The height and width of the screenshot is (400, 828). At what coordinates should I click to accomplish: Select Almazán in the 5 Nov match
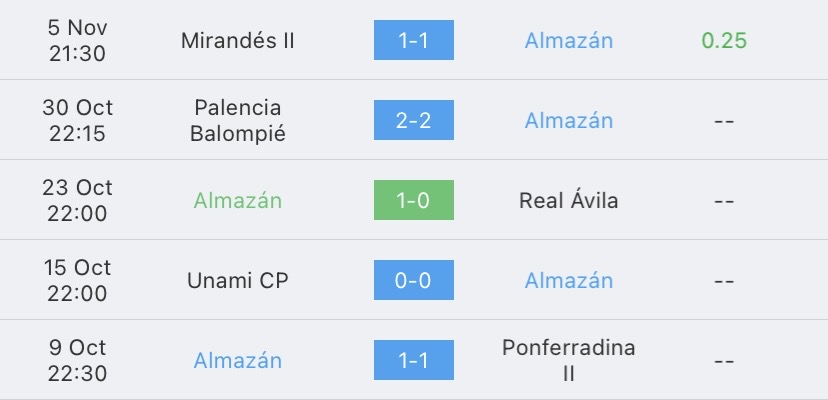tap(569, 41)
